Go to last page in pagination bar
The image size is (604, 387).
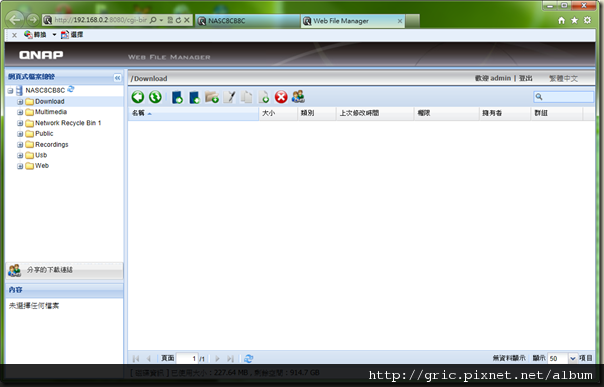coord(230,359)
